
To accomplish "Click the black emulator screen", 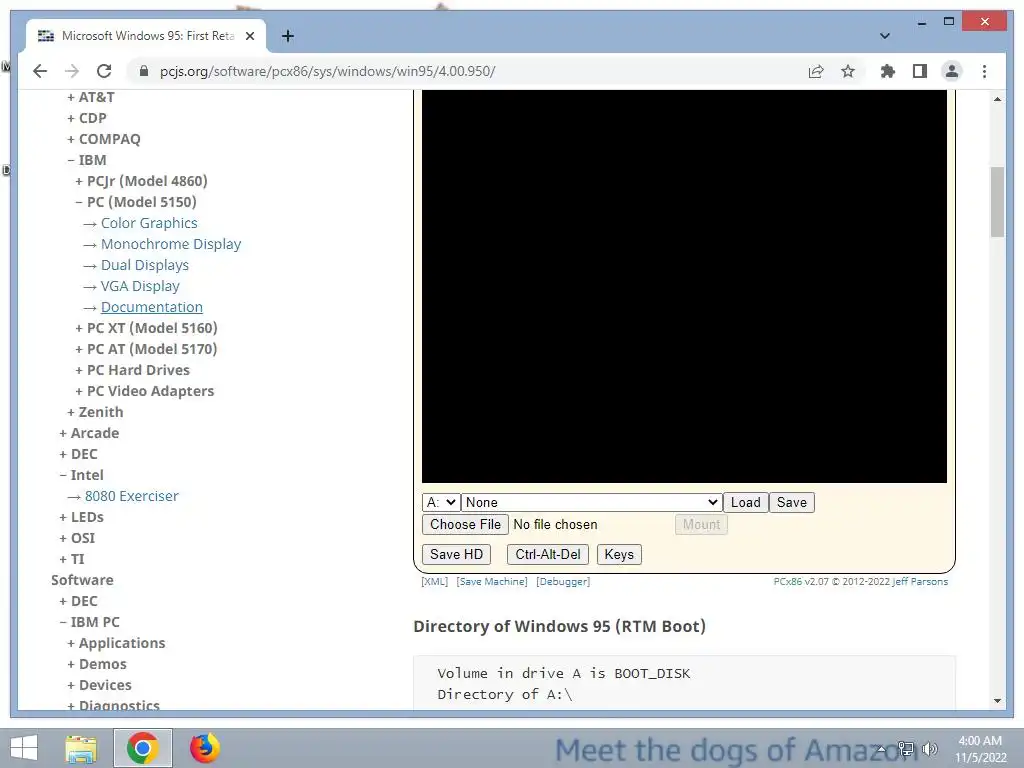I will (684, 287).
